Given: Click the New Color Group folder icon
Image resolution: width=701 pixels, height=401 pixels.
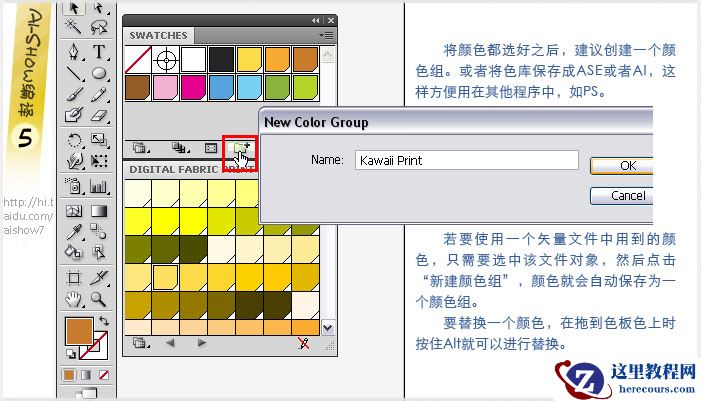Looking at the screenshot, I should (241, 148).
